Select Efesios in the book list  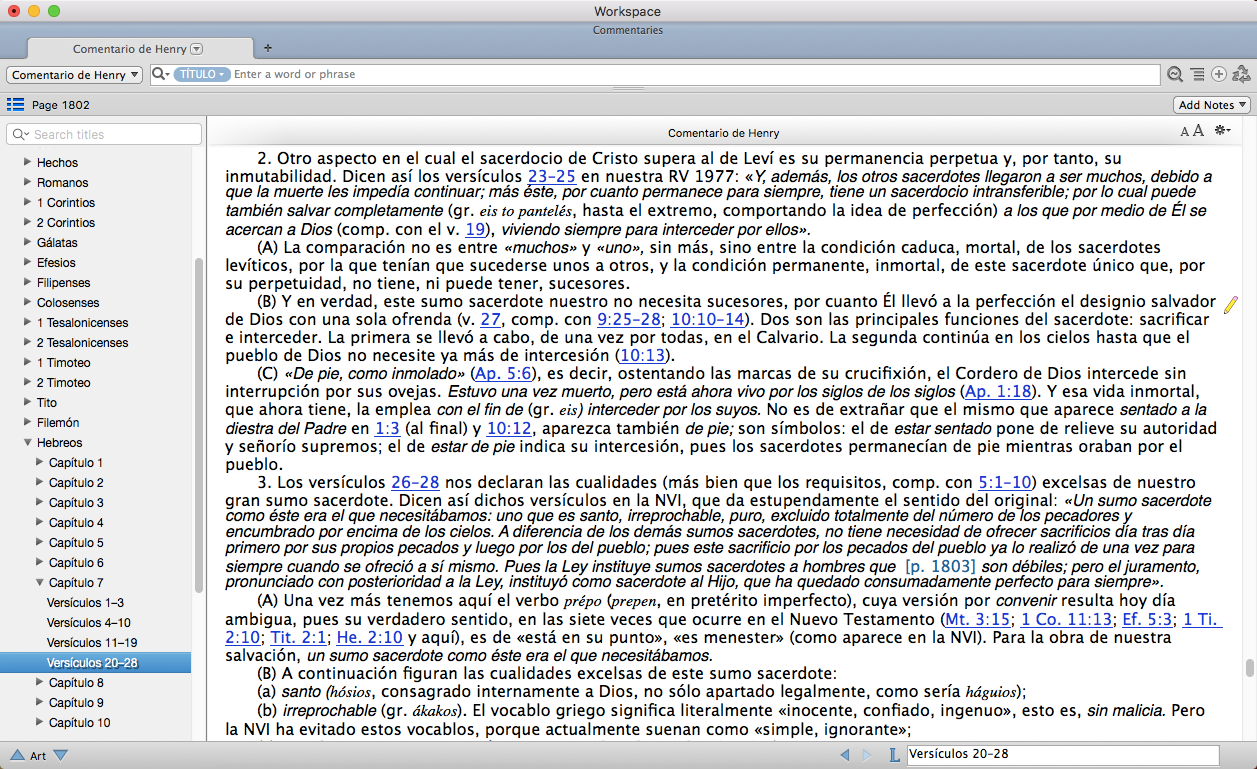[56, 262]
